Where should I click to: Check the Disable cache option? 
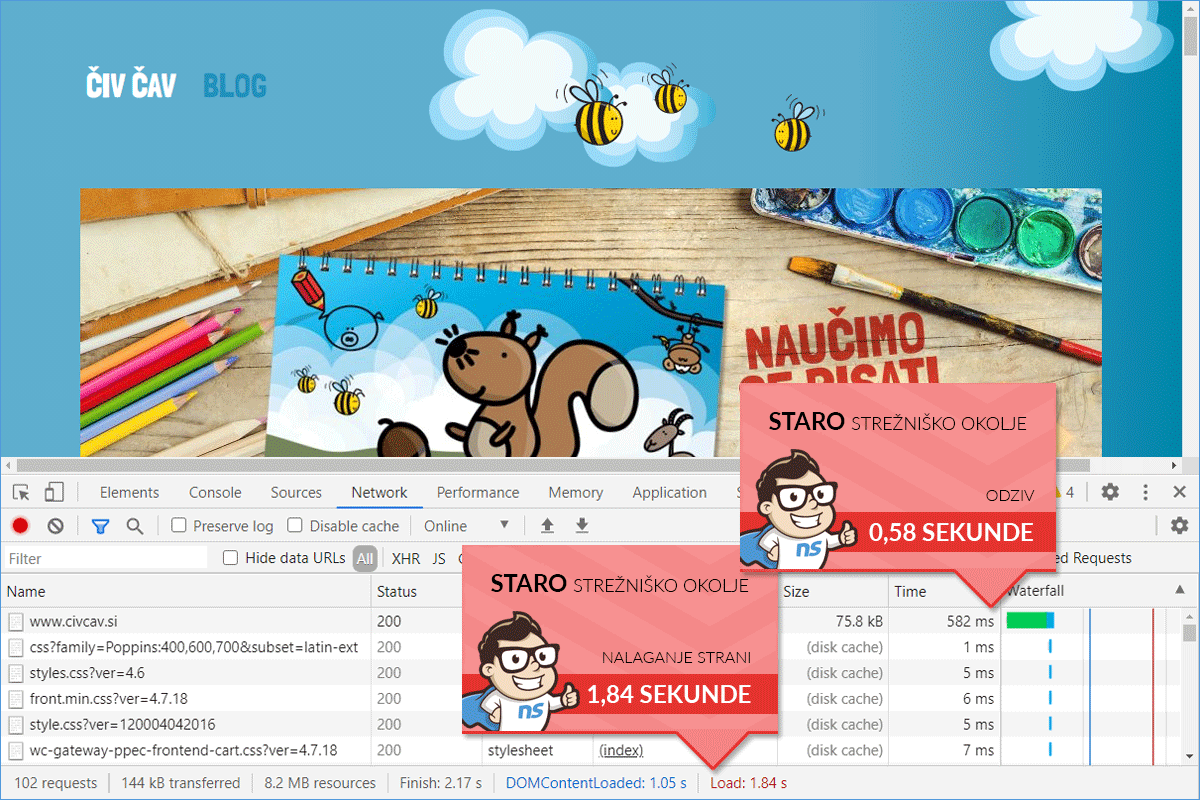pos(295,526)
